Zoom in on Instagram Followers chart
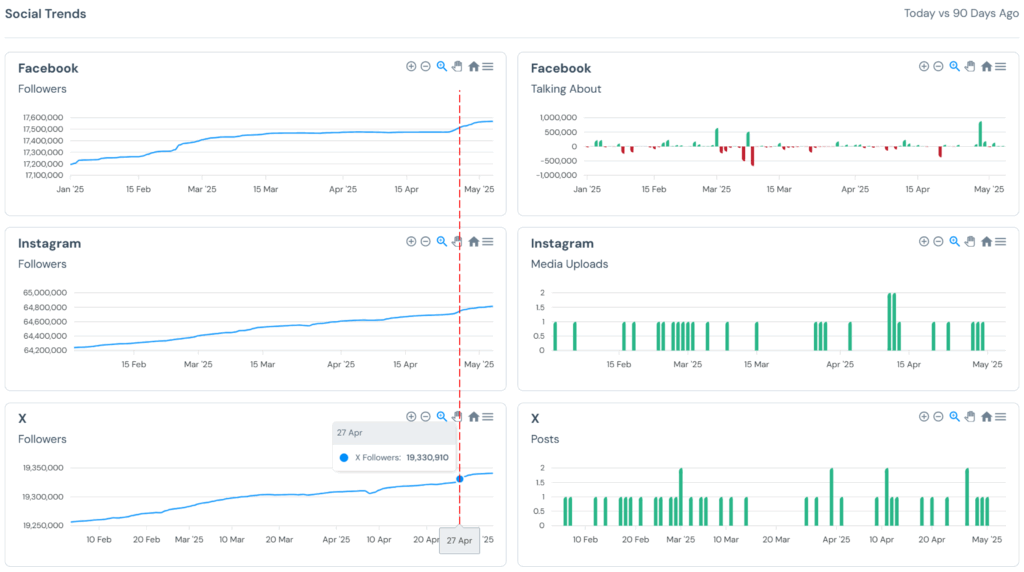1024x572 pixels. (x=411, y=242)
